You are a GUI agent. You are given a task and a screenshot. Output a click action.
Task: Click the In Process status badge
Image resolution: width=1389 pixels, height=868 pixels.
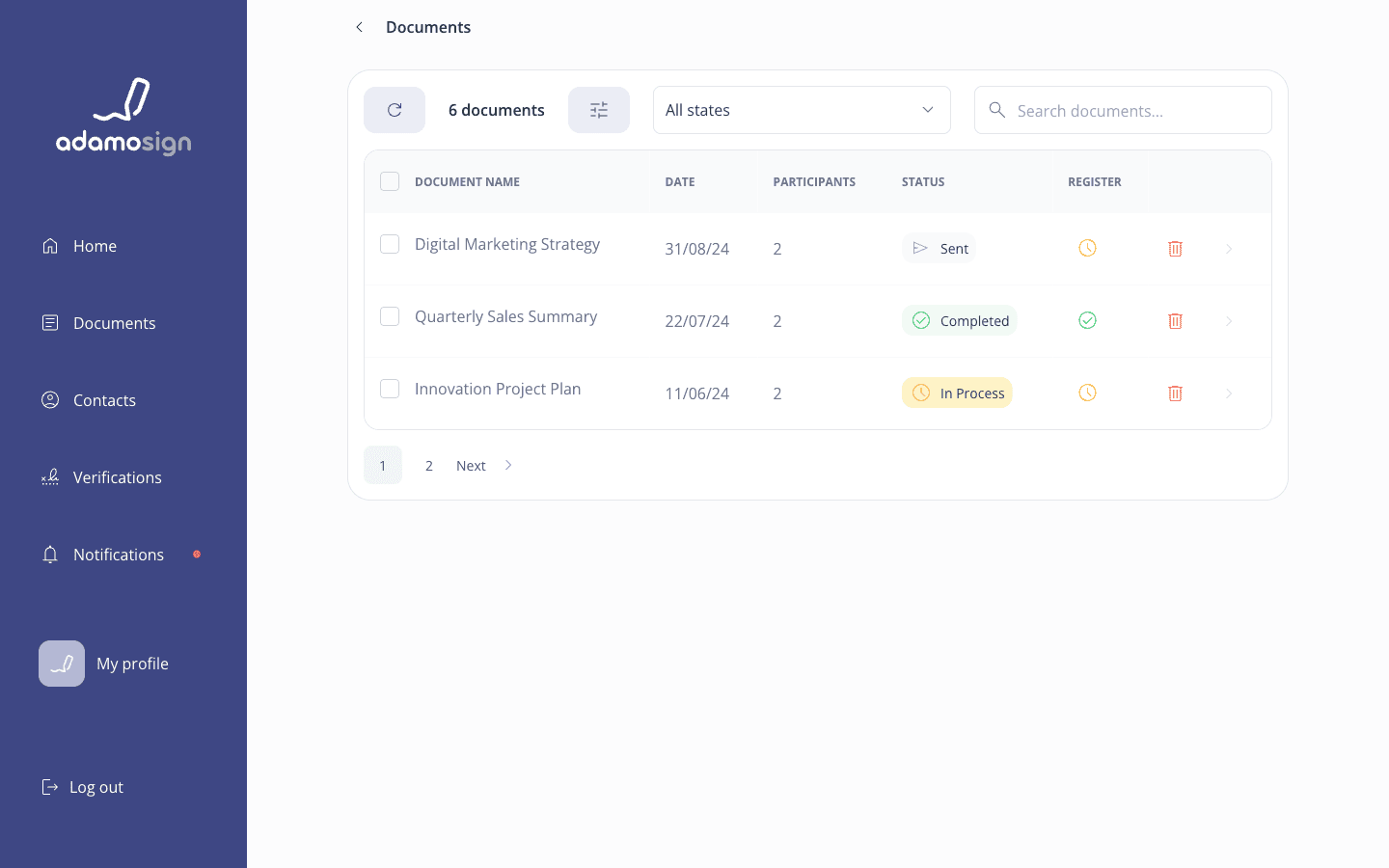click(957, 393)
